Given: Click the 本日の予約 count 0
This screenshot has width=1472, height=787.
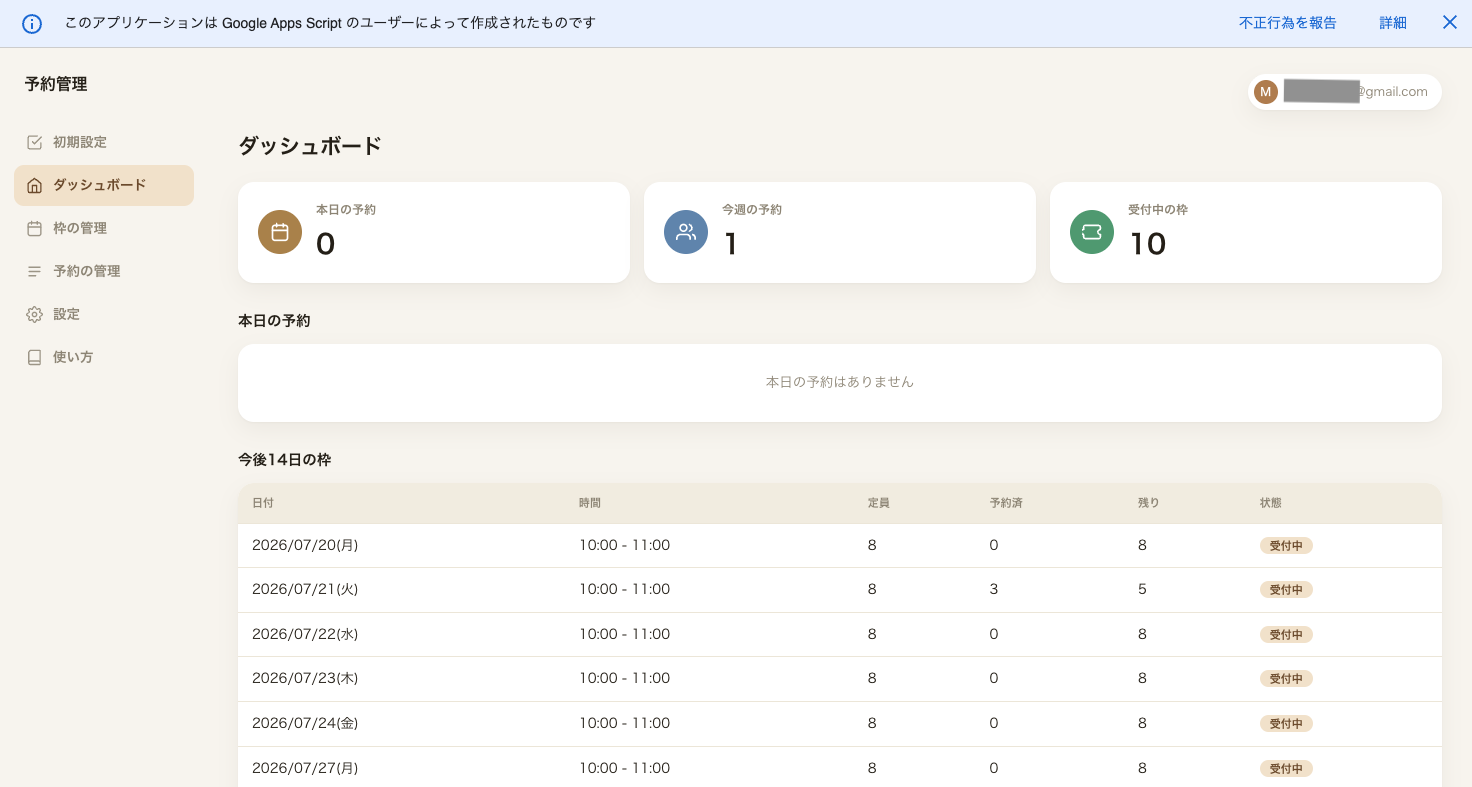Looking at the screenshot, I should click(325, 244).
